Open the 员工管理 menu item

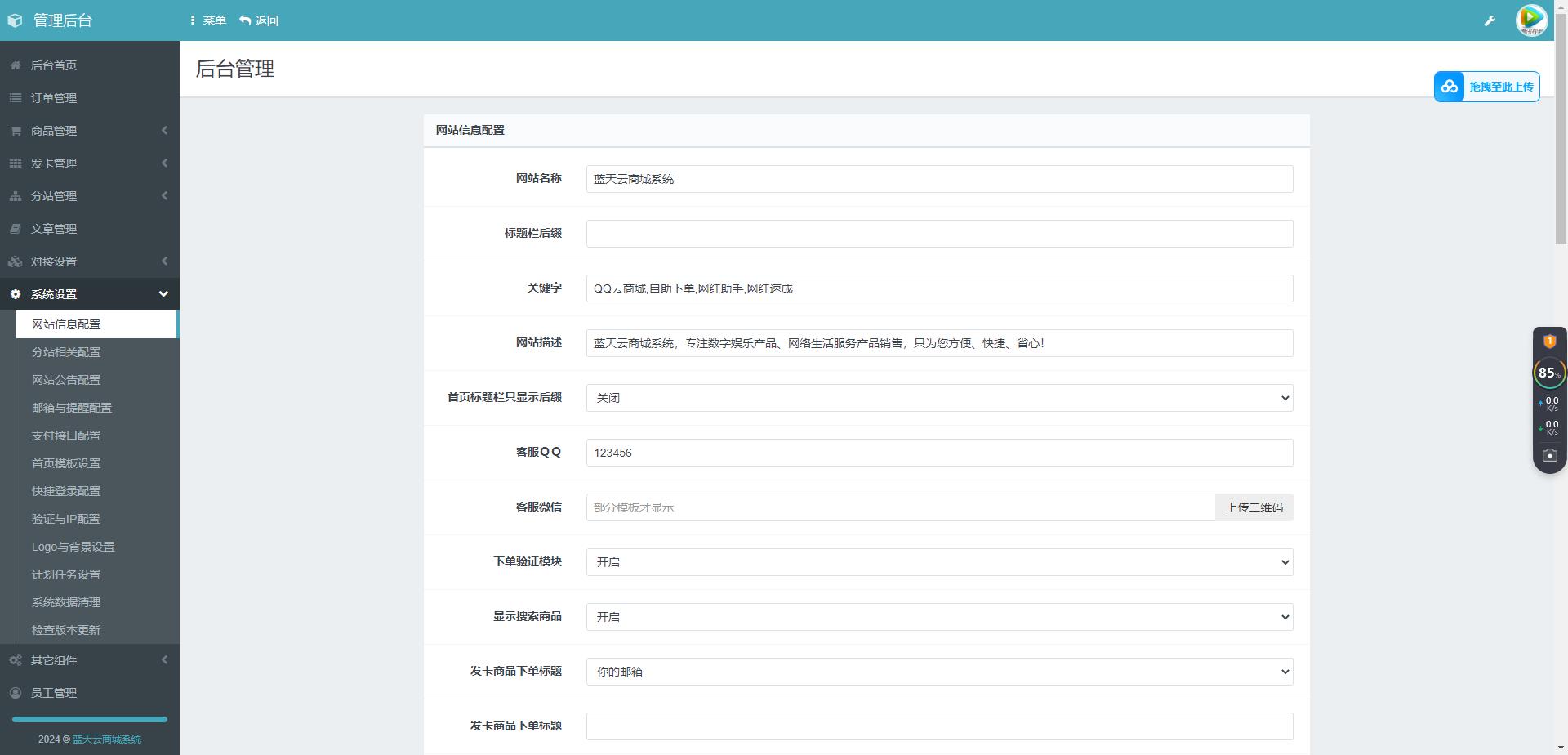[90, 693]
